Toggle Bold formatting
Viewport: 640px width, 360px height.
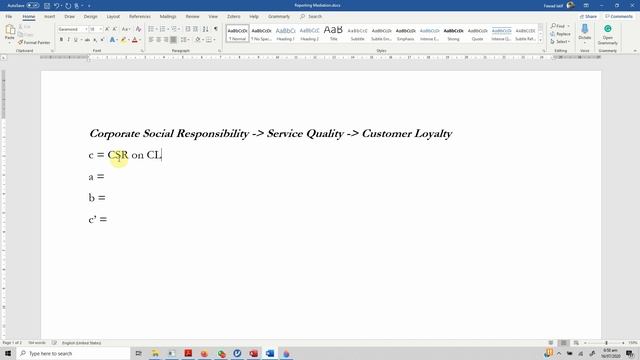tap(61, 40)
